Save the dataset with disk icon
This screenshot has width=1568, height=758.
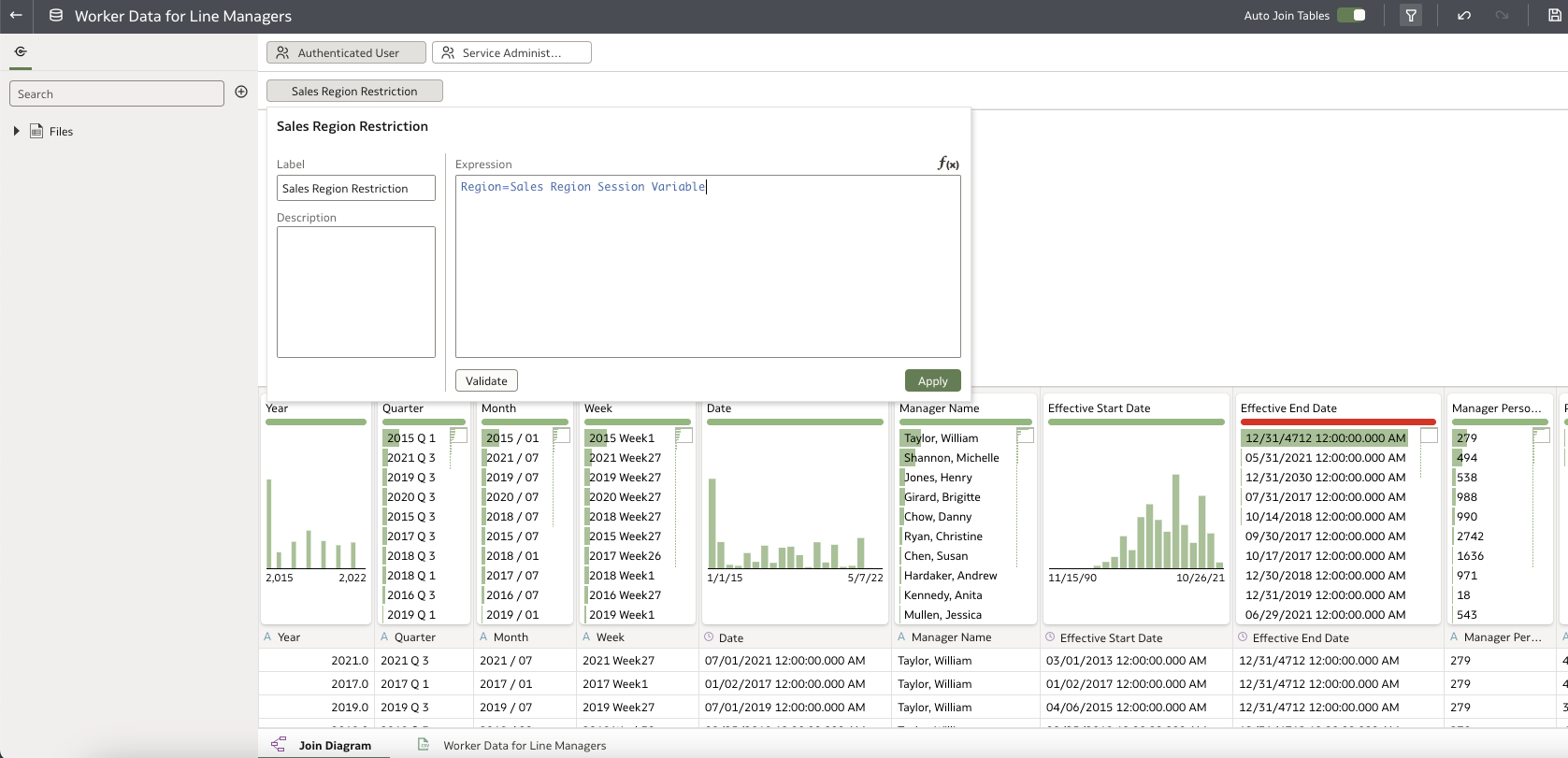pos(1554,16)
